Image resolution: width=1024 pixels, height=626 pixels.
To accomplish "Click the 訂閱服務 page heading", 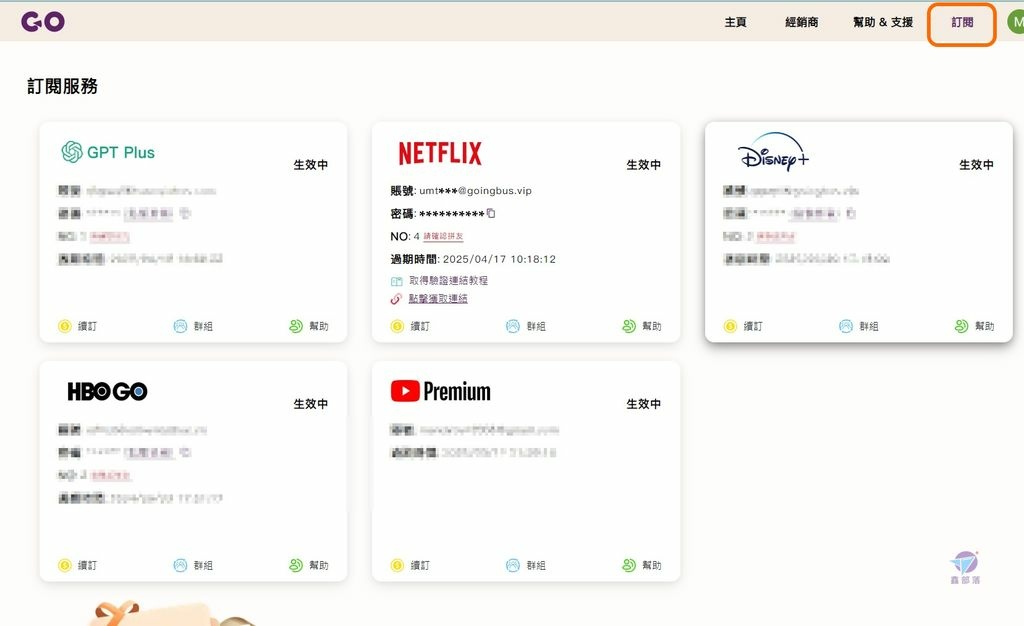I will pos(63,86).
